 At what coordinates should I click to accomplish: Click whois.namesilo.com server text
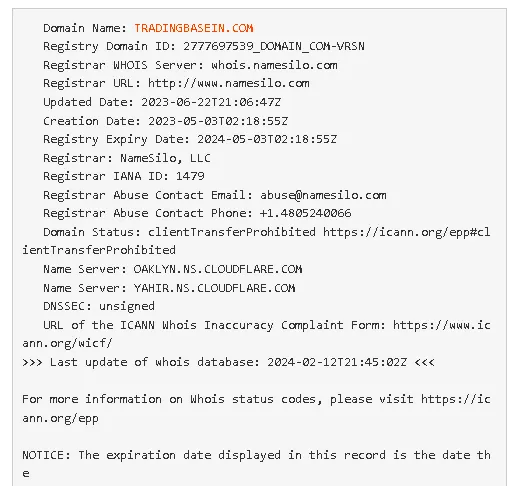[x=274, y=65]
